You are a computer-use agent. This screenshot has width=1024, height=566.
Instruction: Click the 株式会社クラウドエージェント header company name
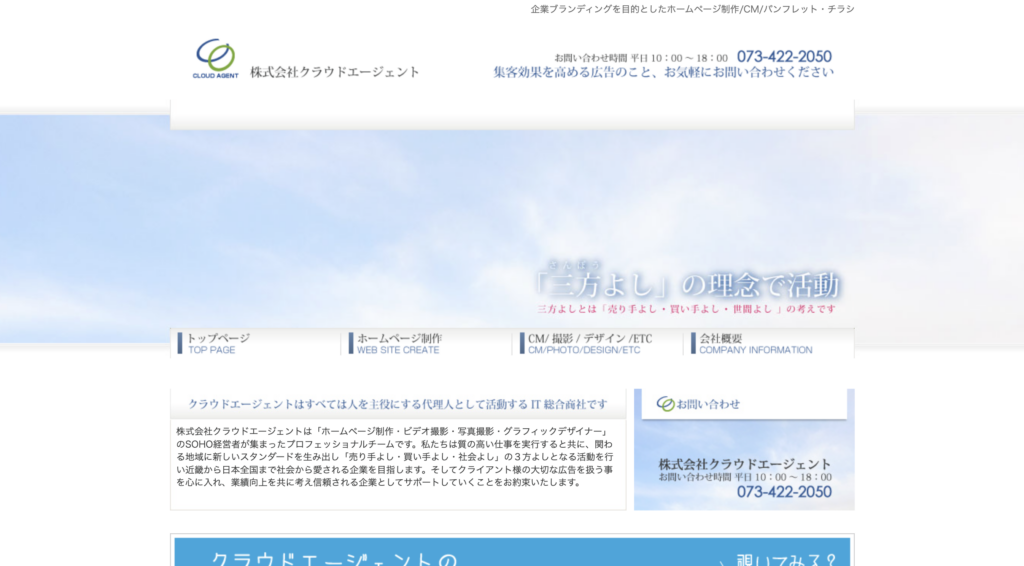click(335, 72)
